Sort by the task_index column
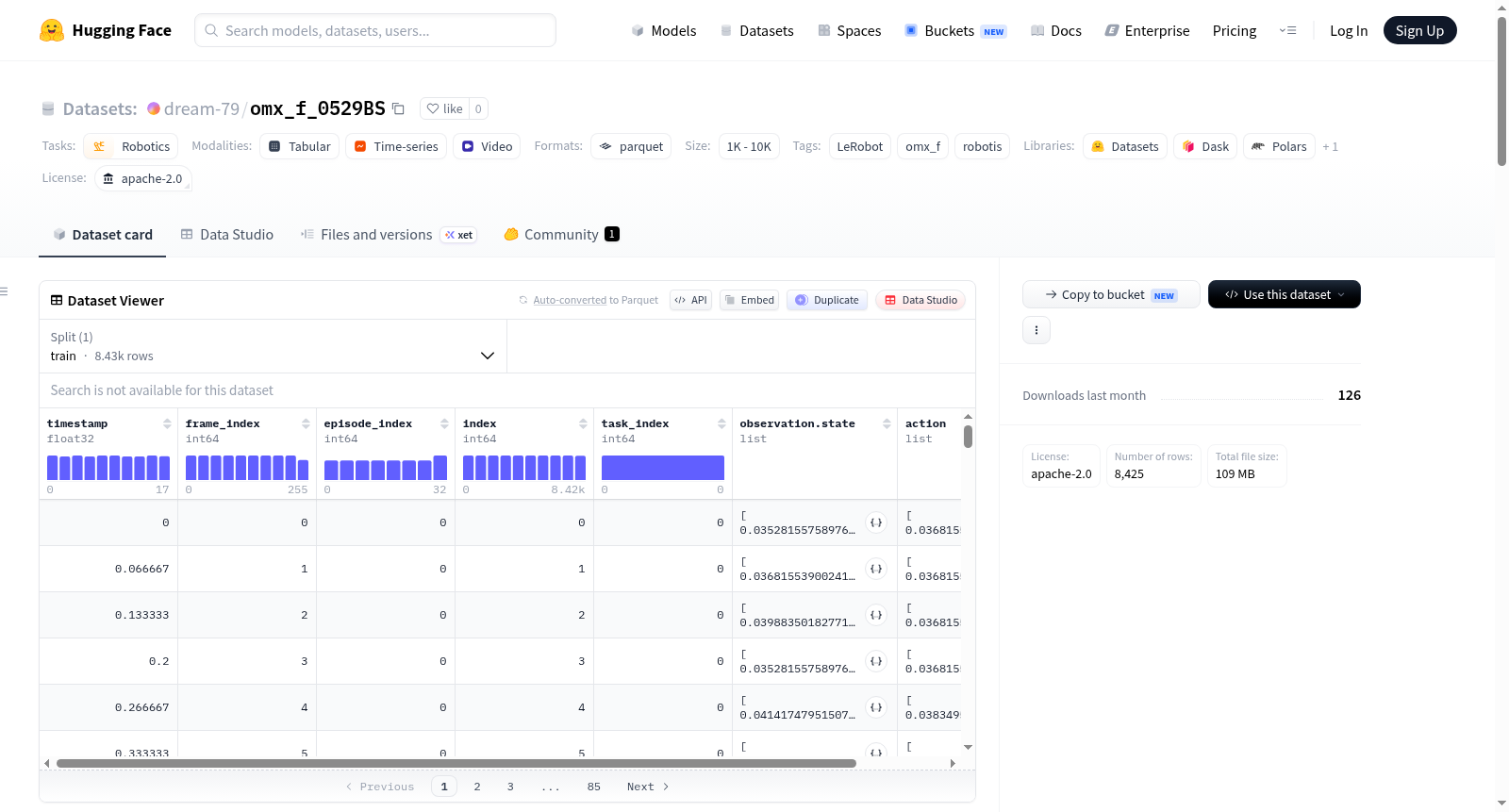Screen dimensions: 1509x812 coord(721,424)
